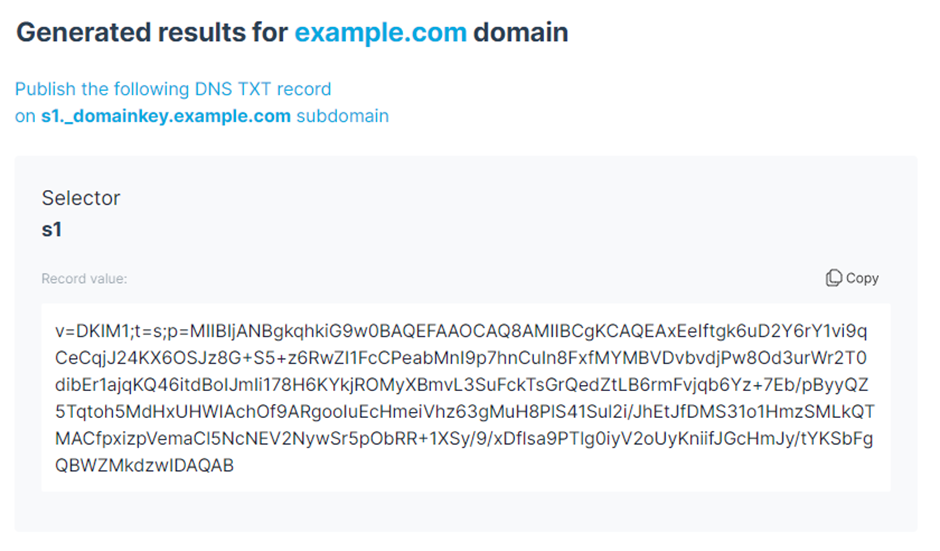Click the word subdomain after the domainkey link
Viewport: 940px width, 551px height.
pos(342,116)
